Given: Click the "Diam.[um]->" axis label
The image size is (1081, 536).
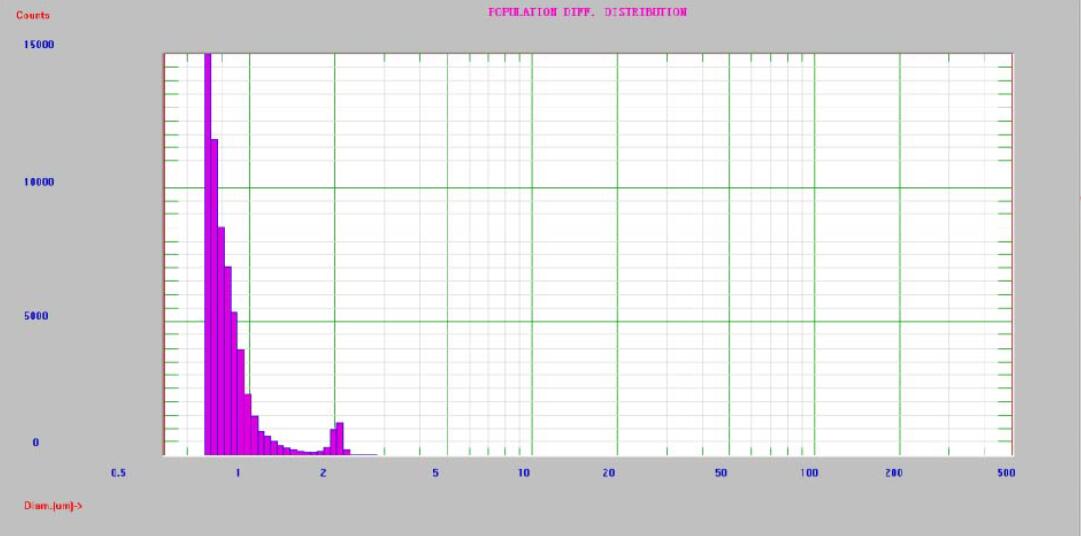Looking at the screenshot, I should click(x=53, y=506).
